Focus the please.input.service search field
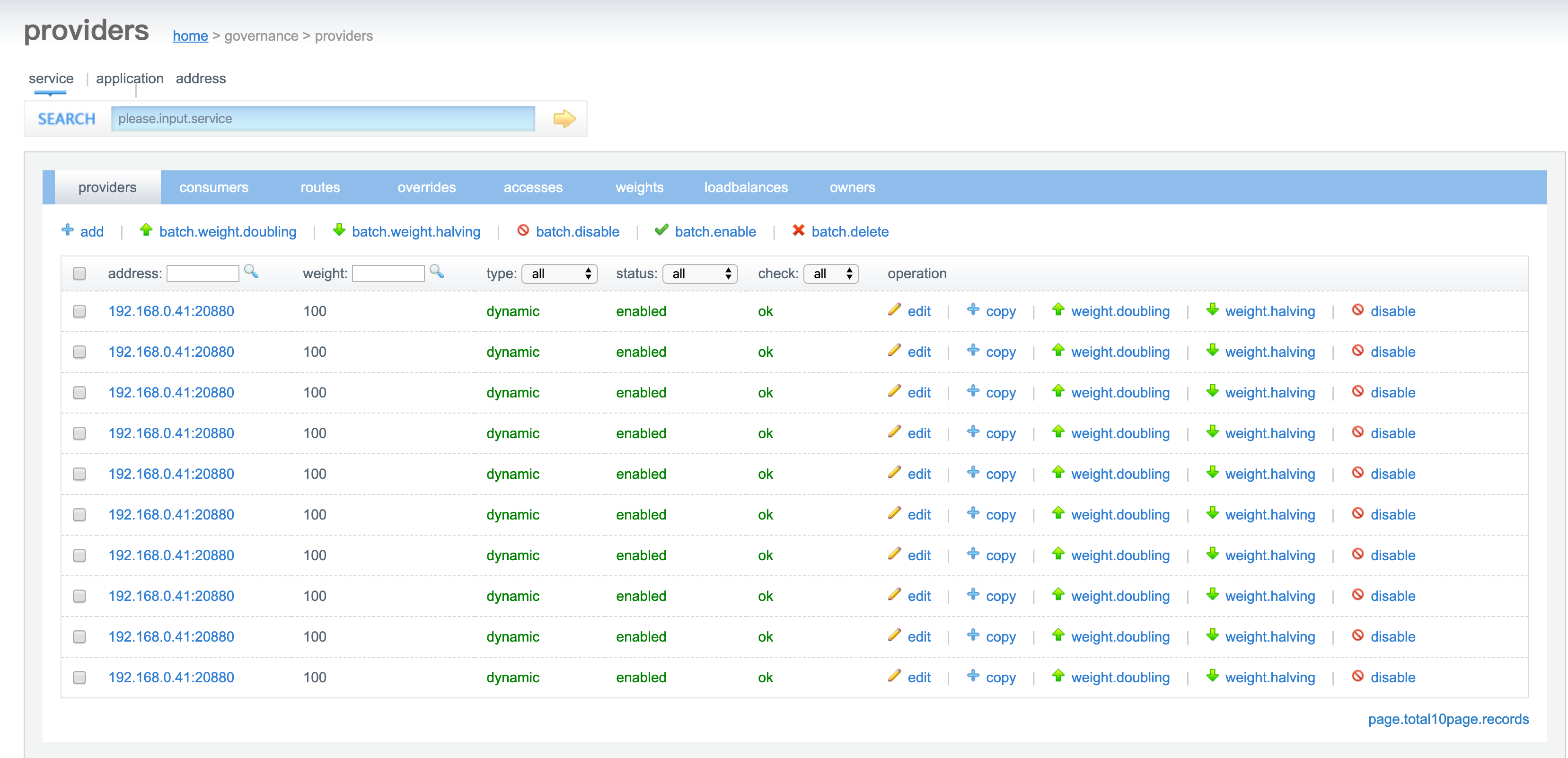 tap(323, 119)
